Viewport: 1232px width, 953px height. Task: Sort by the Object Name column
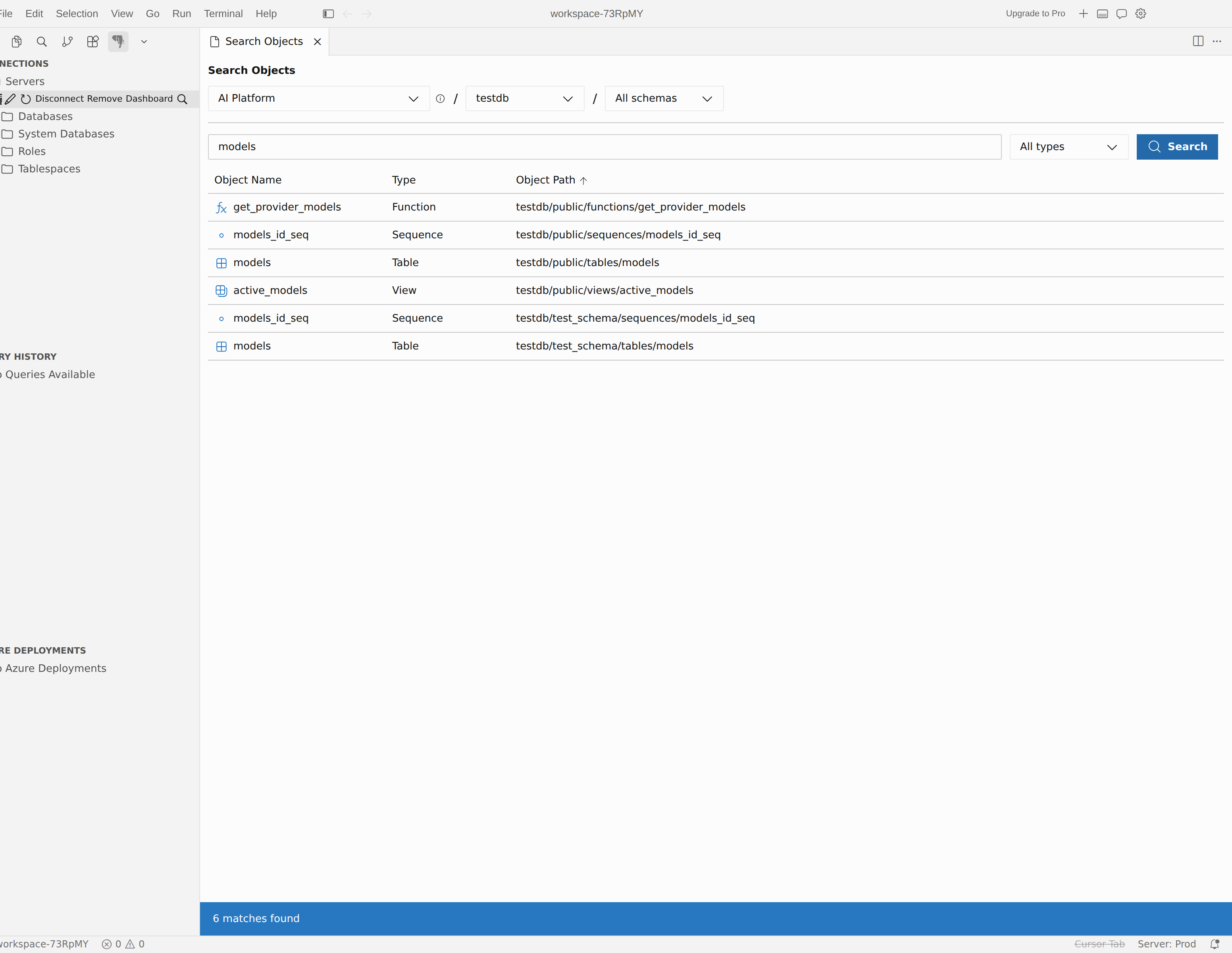pyautogui.click(x=248, y=180)
